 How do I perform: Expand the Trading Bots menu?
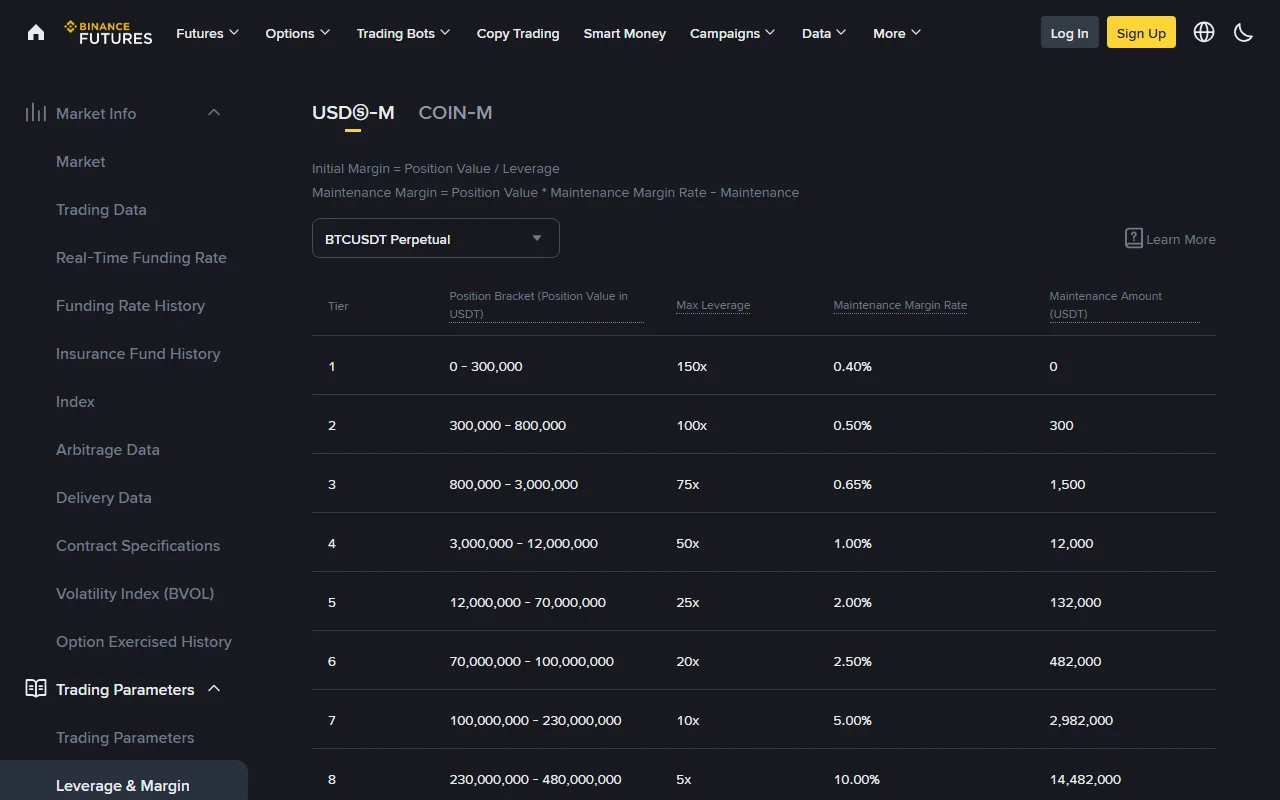(x=404, y=33)
